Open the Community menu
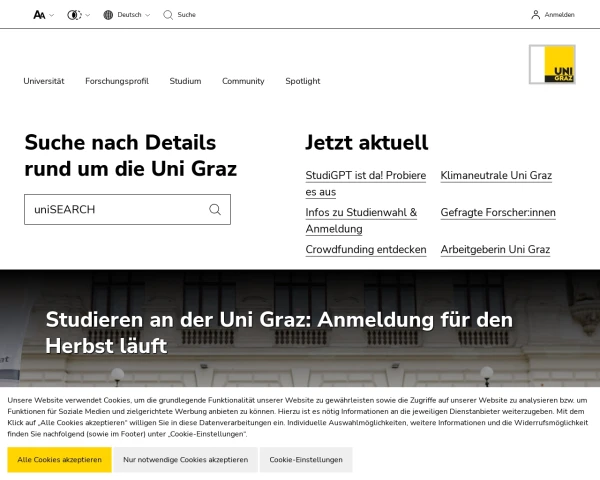Viewport: 600px width, 480px height. click(243, 81)
